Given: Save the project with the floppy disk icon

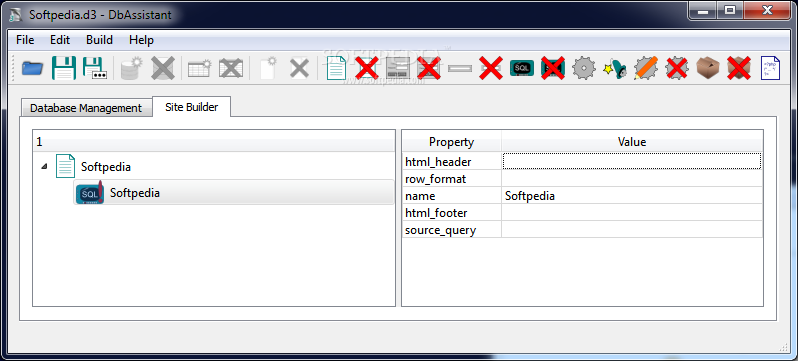Looking at the screenshot, I should point(64,68).
